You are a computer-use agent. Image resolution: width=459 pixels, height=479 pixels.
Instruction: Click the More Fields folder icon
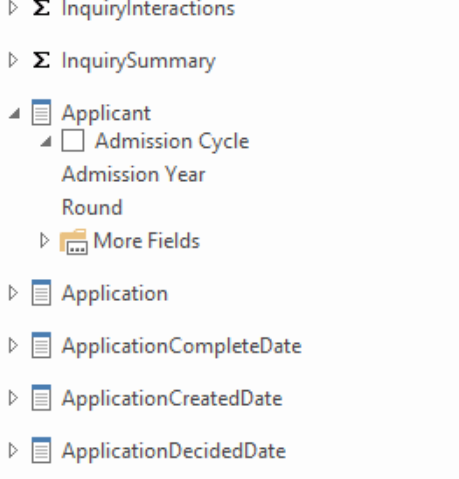click(74, 242)
